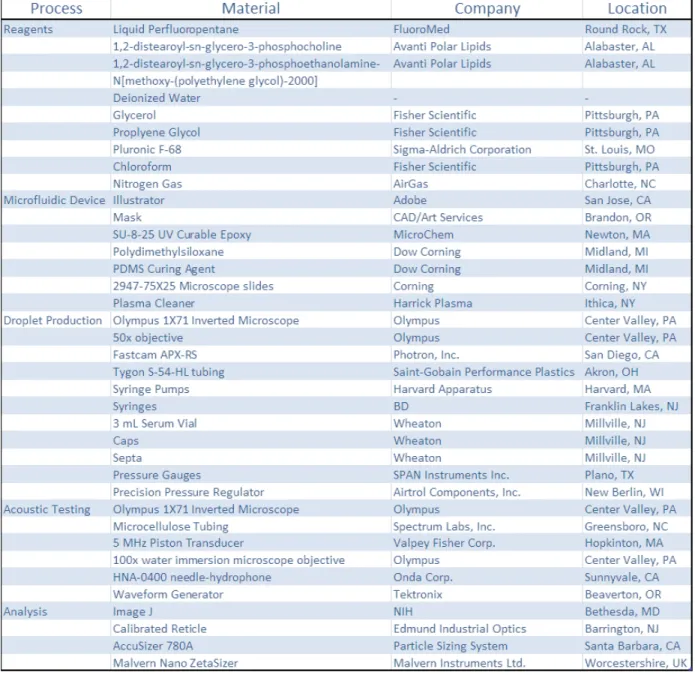Select the Company column header
Screen dimensions: 695x675
487,8
